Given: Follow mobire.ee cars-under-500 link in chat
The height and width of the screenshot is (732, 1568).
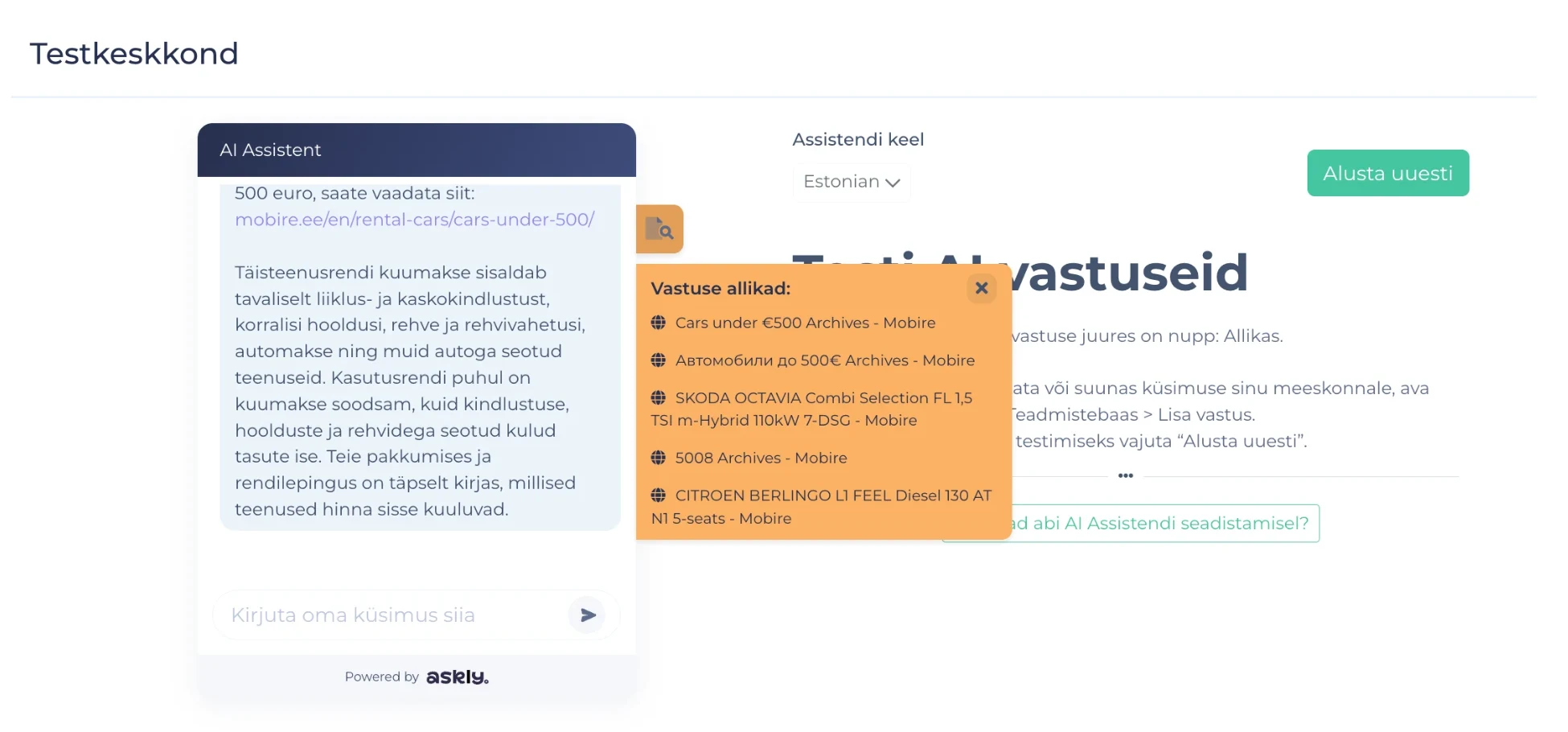Looking at the screenshot, I should 415,220.
